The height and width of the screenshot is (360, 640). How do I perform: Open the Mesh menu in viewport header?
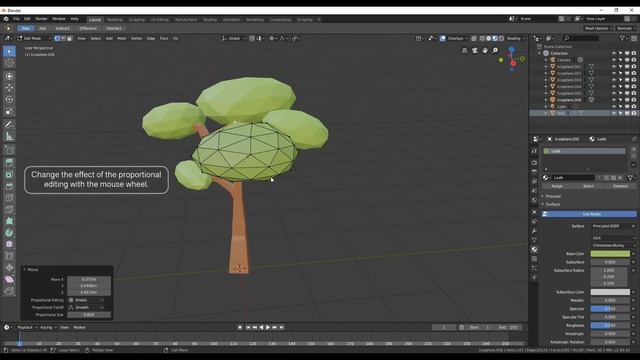click(x=122, y=38)
